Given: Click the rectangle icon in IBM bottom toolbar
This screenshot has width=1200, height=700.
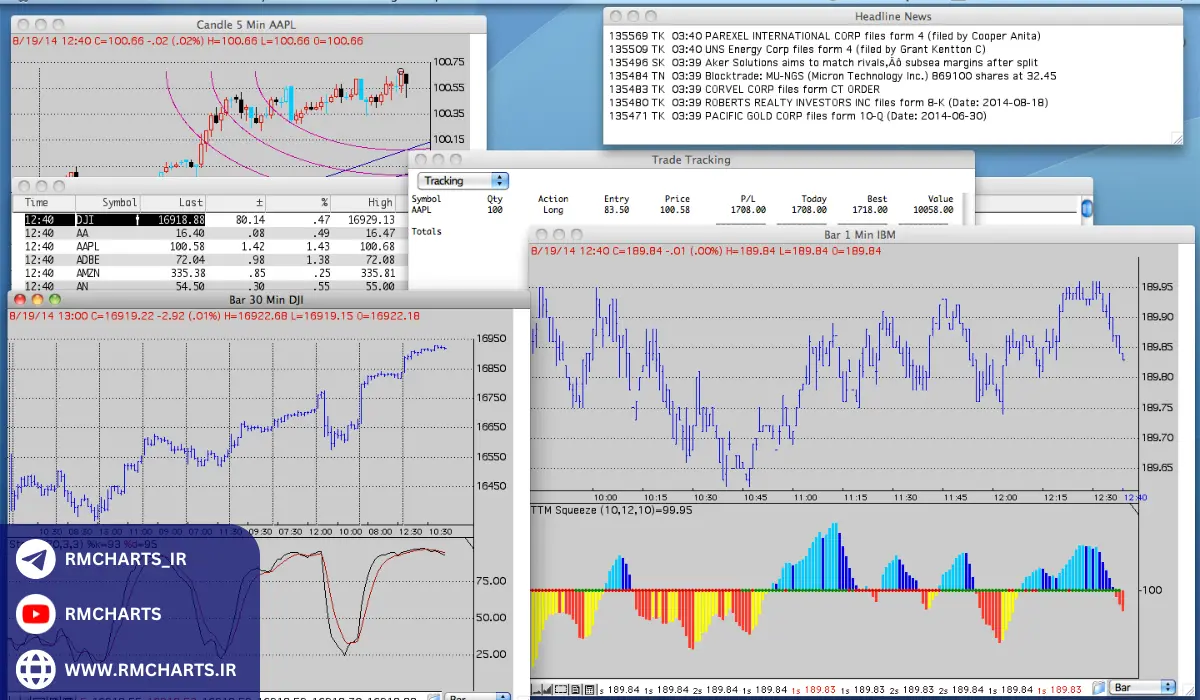Looking at the screenshot, I should pyautogui.click(x=563, y=689).
